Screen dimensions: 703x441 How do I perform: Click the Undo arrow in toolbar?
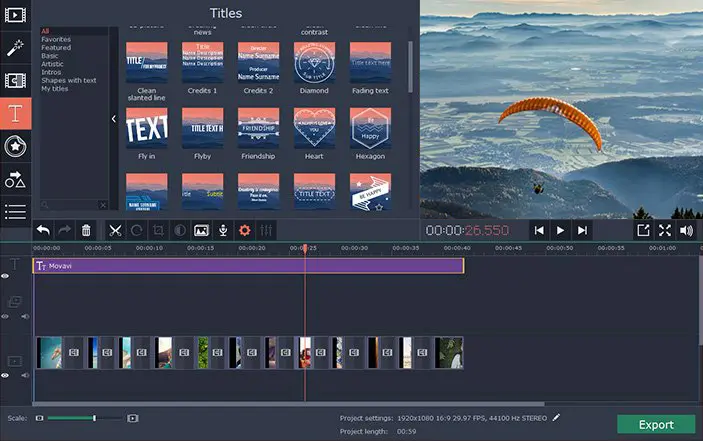click(43, 230)
